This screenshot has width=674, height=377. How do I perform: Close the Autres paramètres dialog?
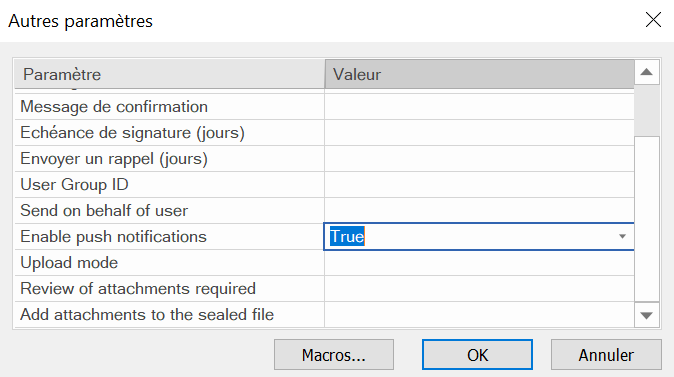(x=653, y=19)
